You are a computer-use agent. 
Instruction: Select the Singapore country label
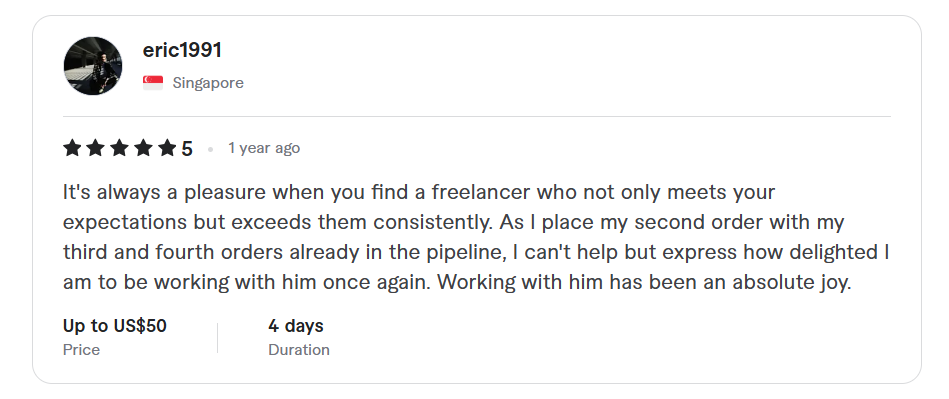[208, 83]
